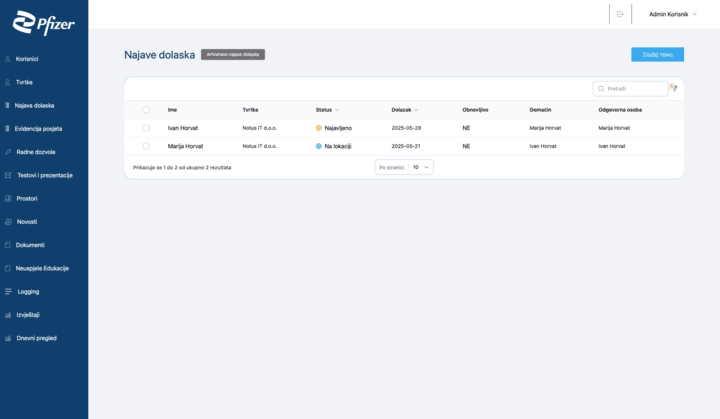The width and height of the screenshot is (720, 419).
Task: Click the Pfizer logo
Action: click(x=44, y=23)
